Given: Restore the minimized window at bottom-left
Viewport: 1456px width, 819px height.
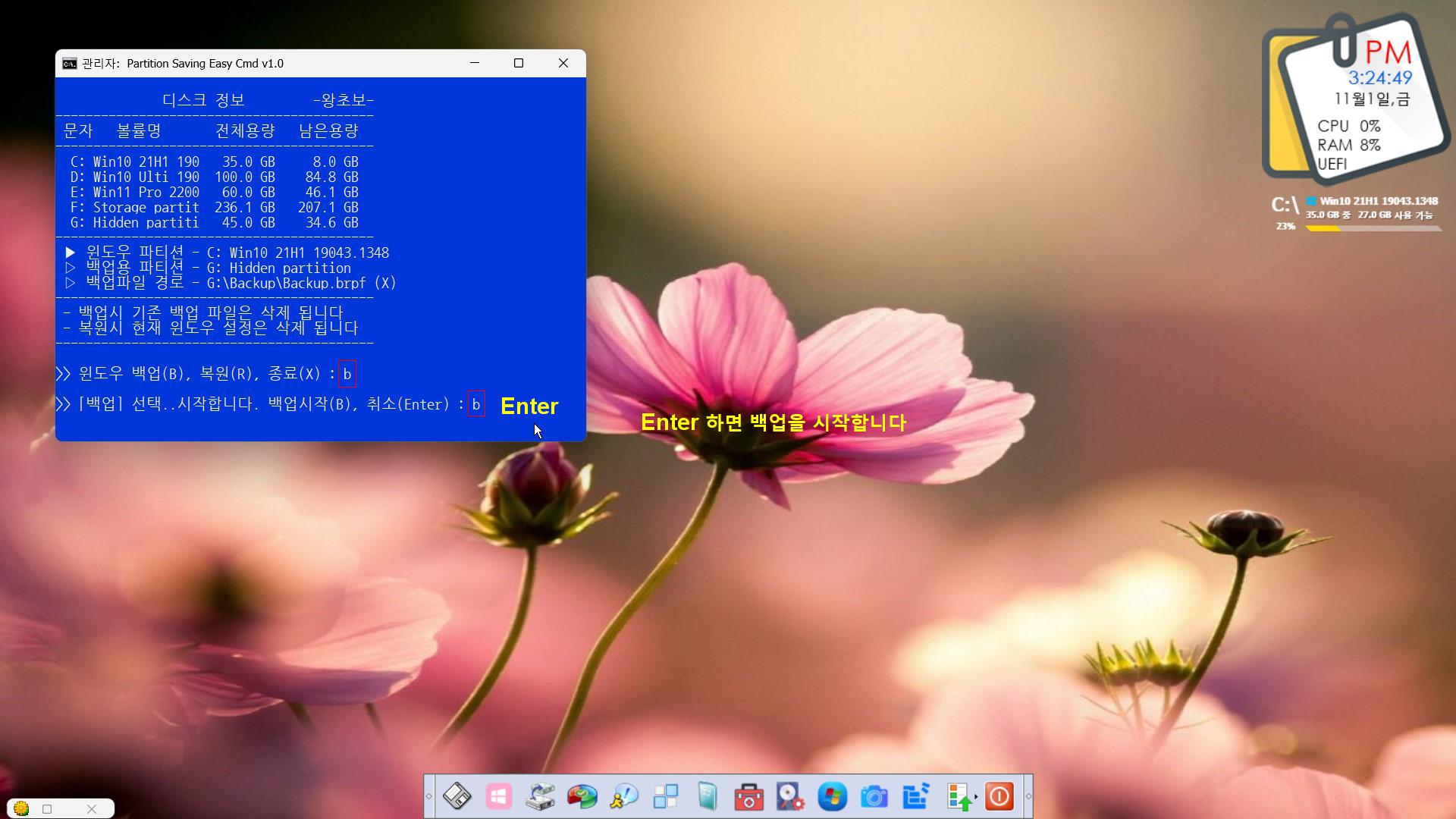Looking at the screenshot, I should (x=47, y=809).
